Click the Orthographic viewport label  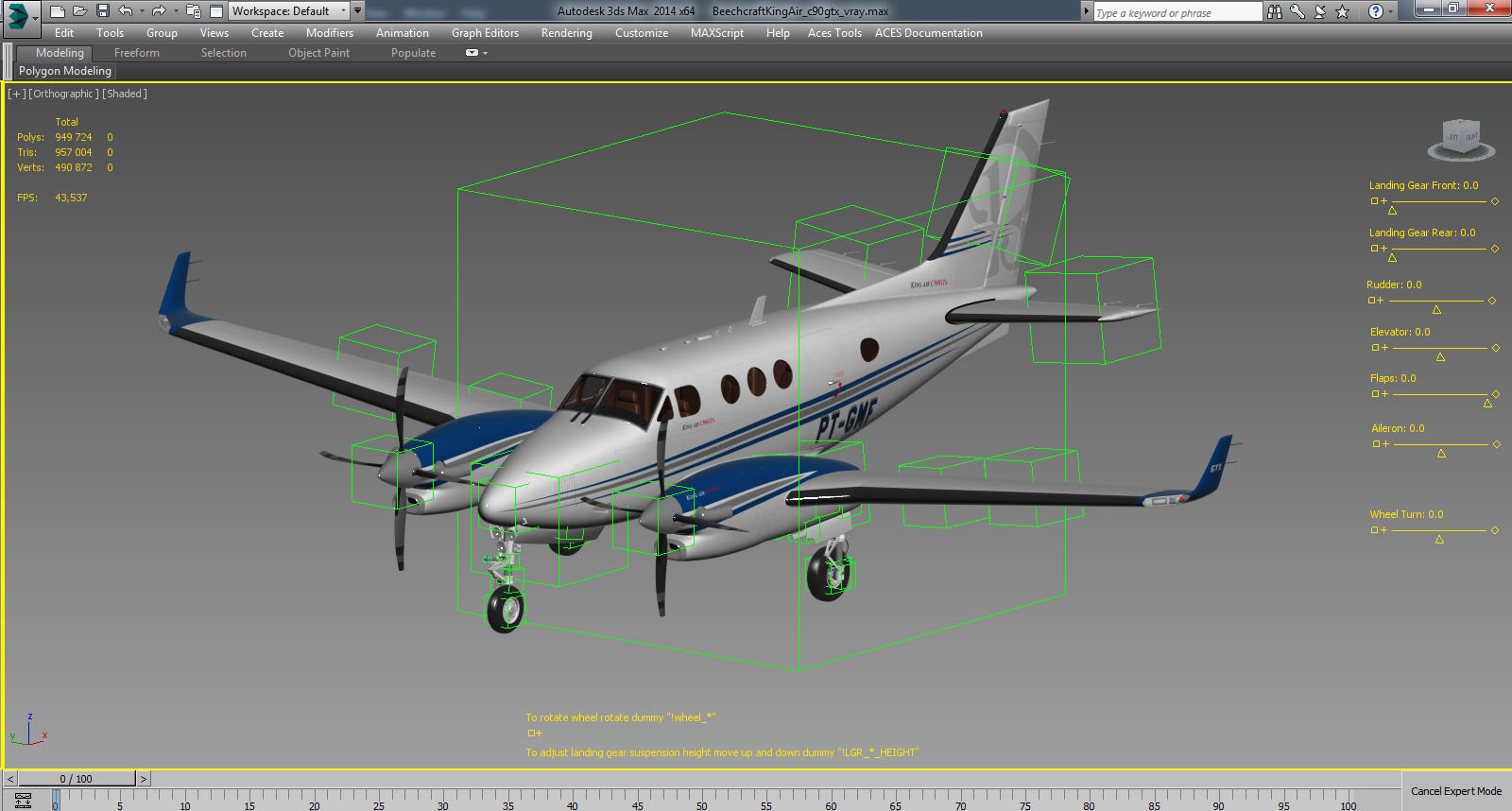coord(63,94)
